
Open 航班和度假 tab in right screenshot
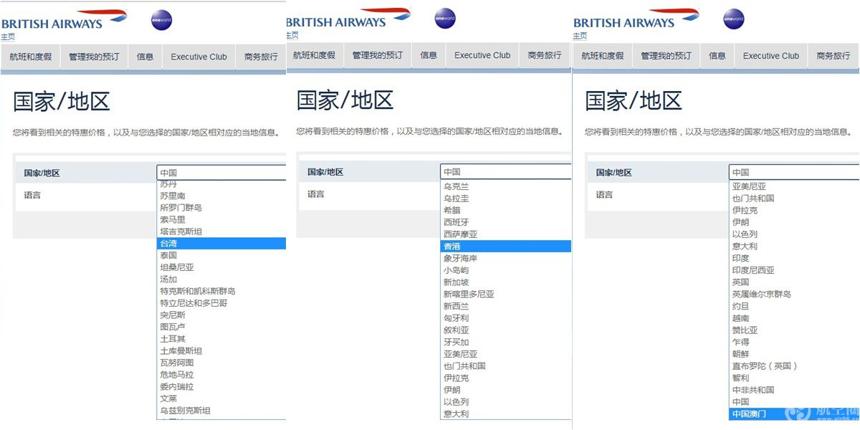click(602, 56)
